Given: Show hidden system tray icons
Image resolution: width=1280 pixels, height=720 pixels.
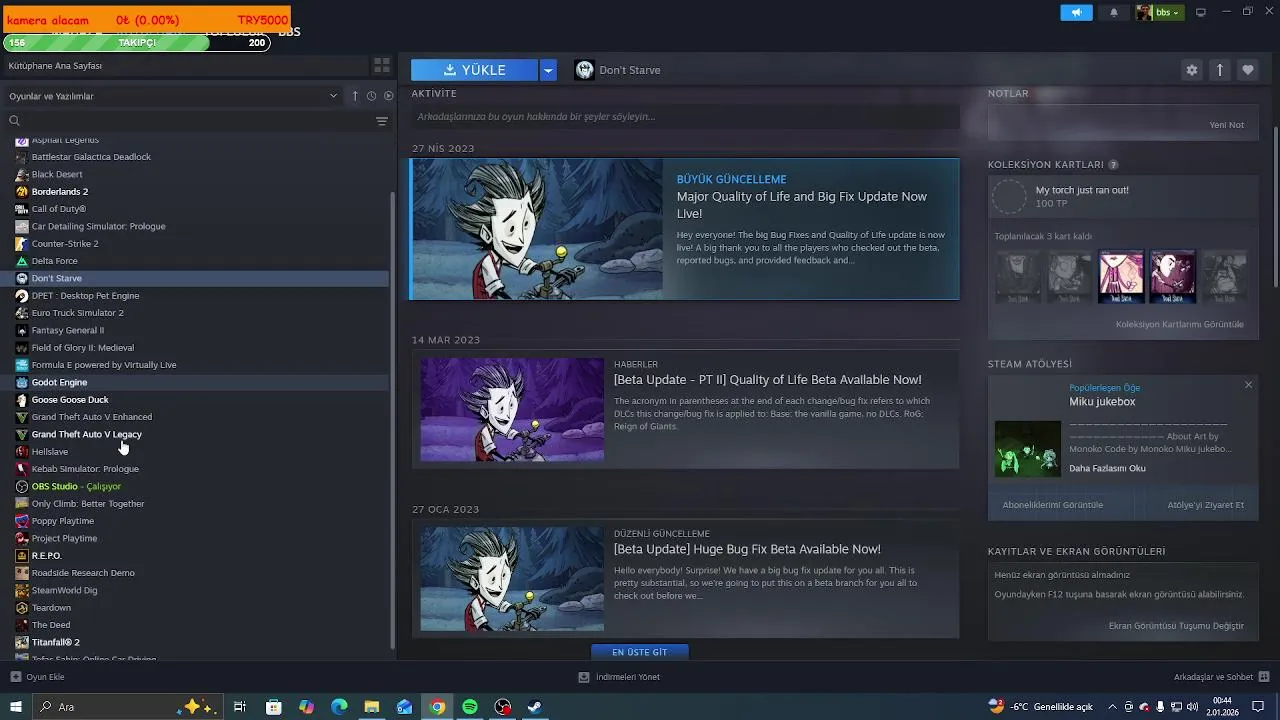Looking at the screenshot, I should (x=1111, y=707).
